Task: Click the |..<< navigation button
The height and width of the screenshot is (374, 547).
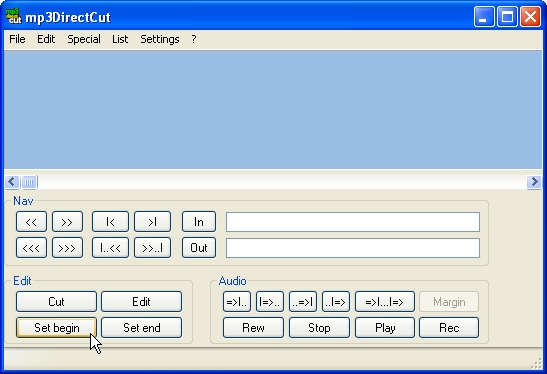Action: pyautogui.click(x=110, y=248)
